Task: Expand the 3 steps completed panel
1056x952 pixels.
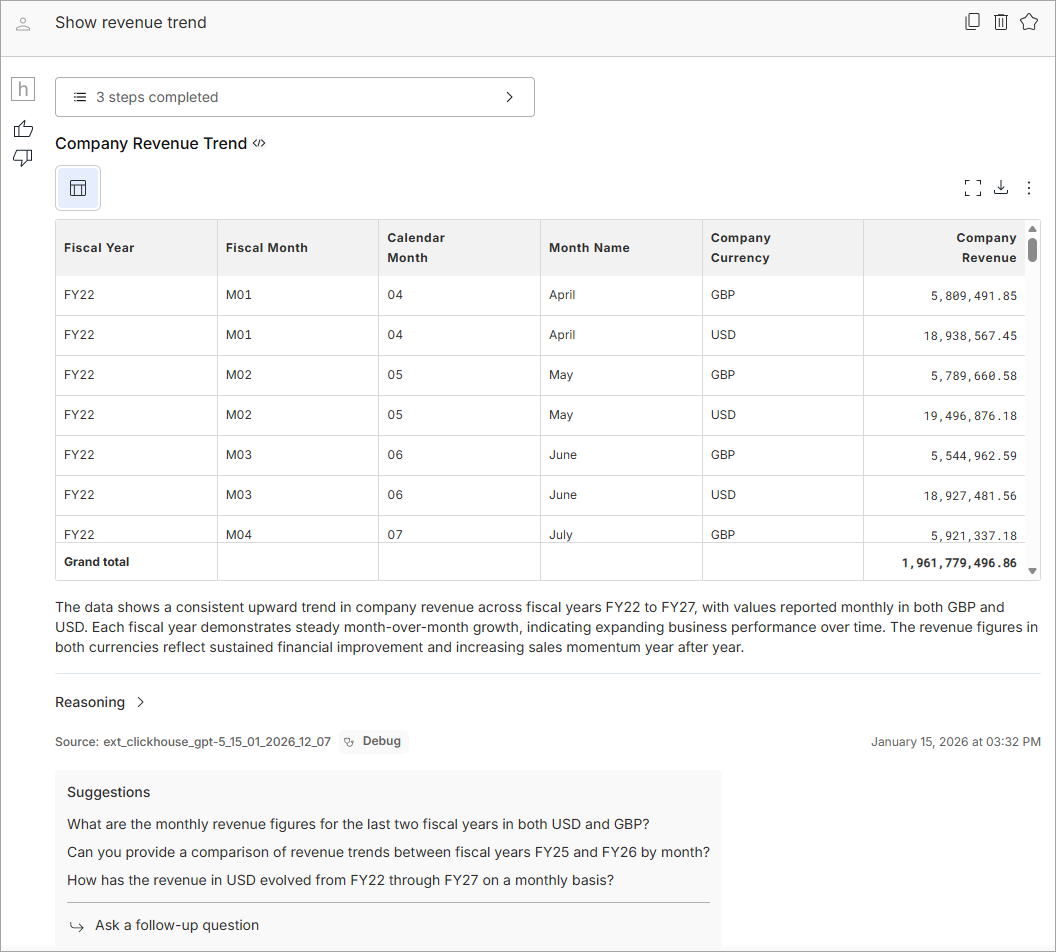Action: 295,97
